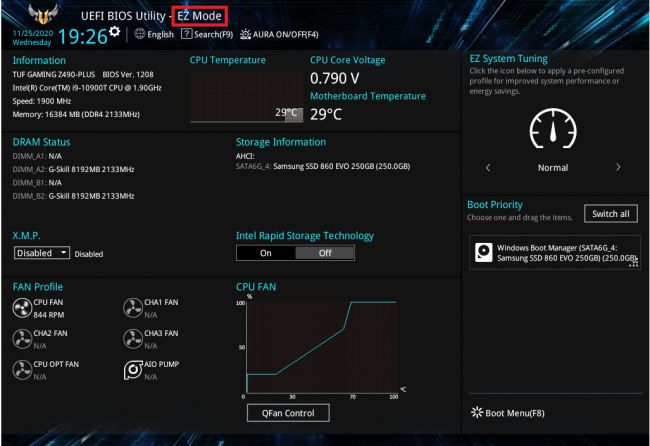Click the DIMM_B1 N/A entry
This screenshot has width=650, height=446.
pyautogui.click(x=37, y=182)
